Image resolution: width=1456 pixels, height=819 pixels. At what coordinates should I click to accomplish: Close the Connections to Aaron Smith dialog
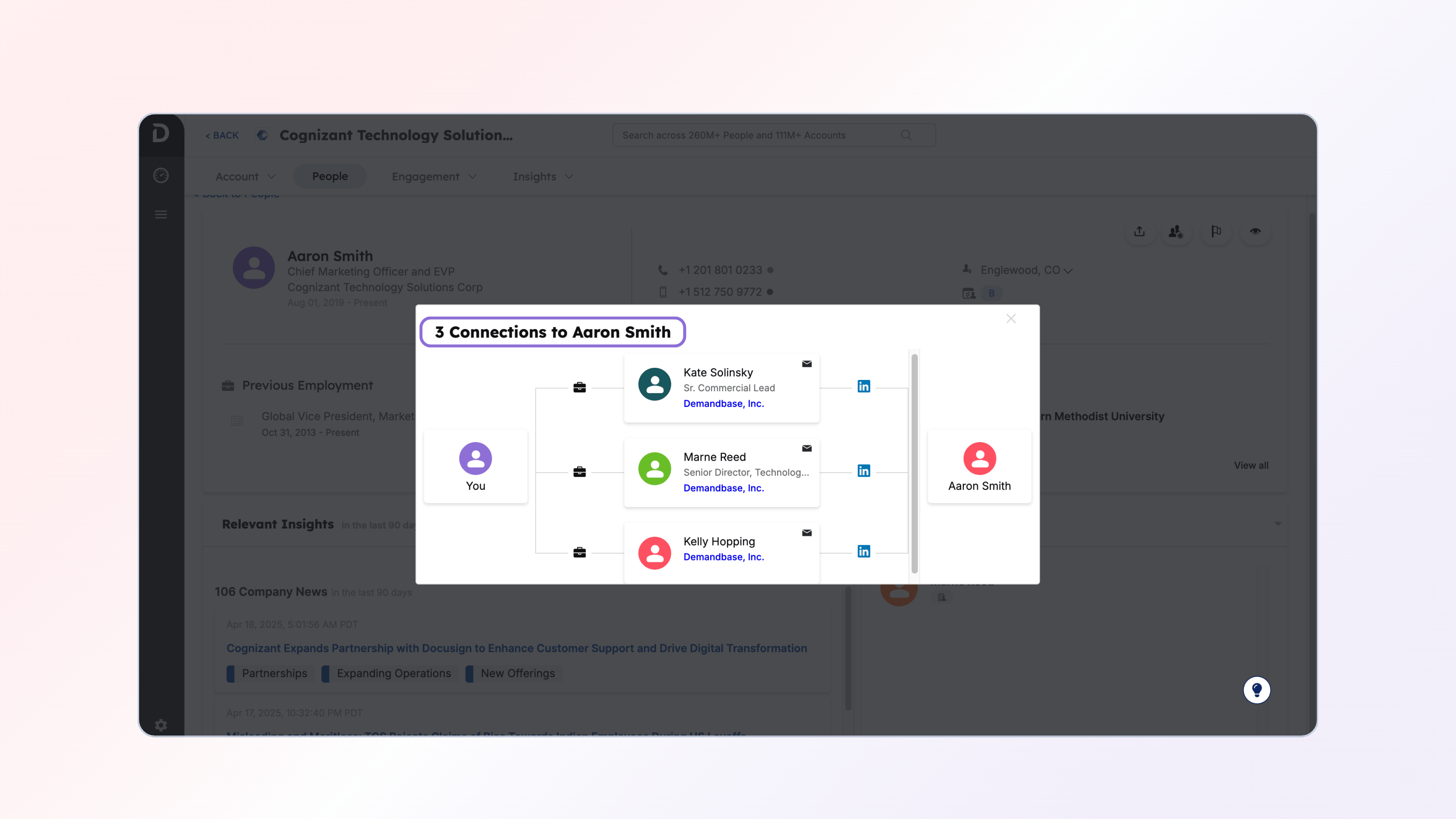1010,319
